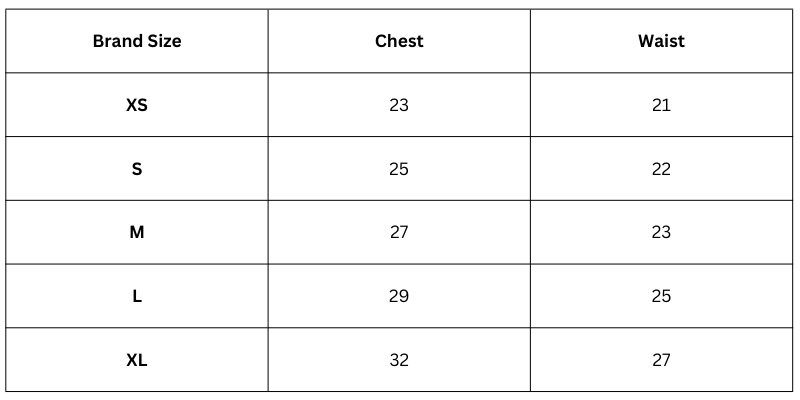Select chest value 25 for size S
The image size is (800, 400).
(399, 169)
